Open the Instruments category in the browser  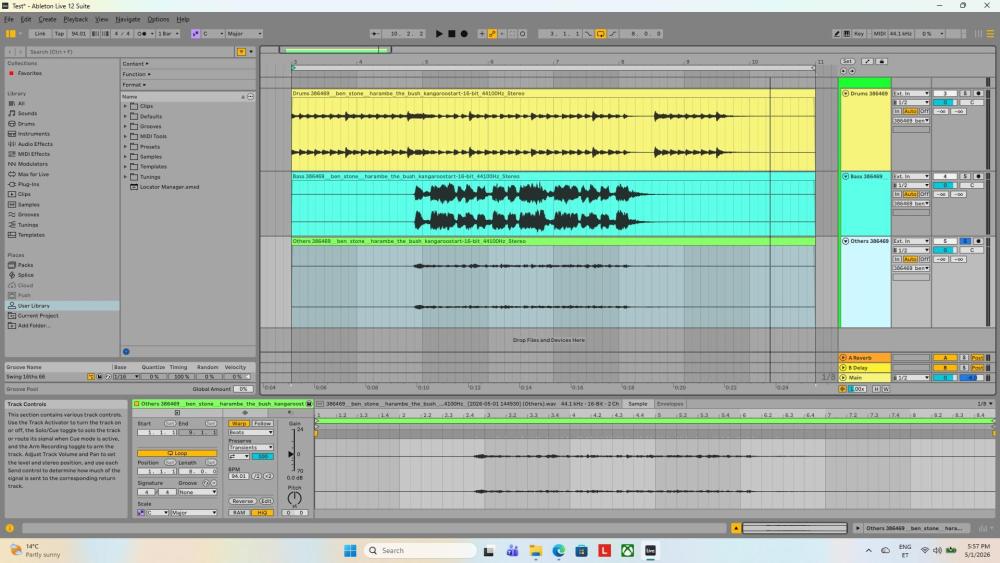pyautogui.click(x=33, y=134)
